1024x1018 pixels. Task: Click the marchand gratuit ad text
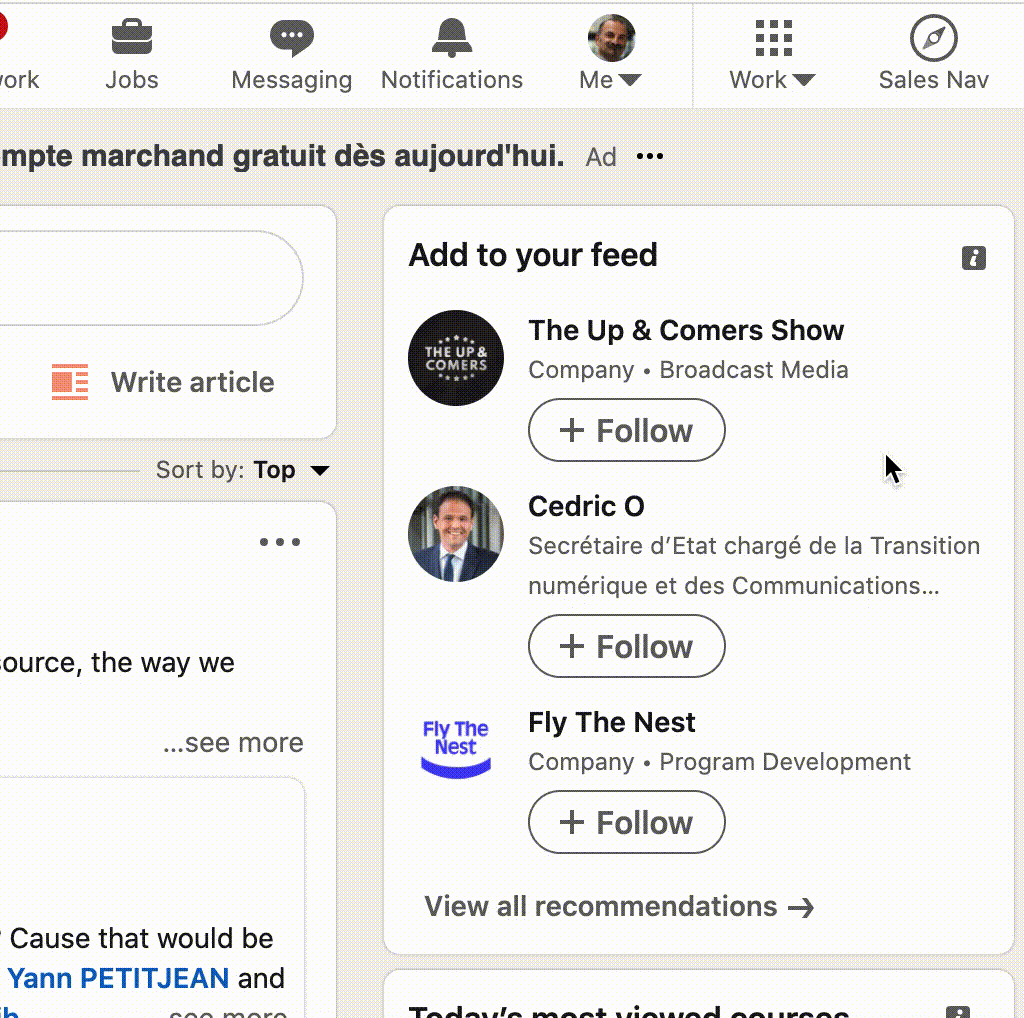281,157
